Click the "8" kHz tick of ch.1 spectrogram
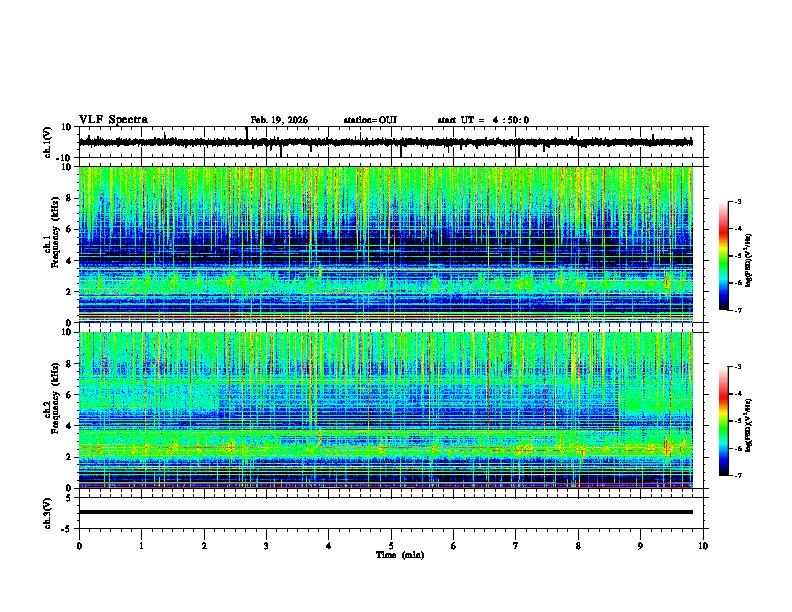 point(69,198)
